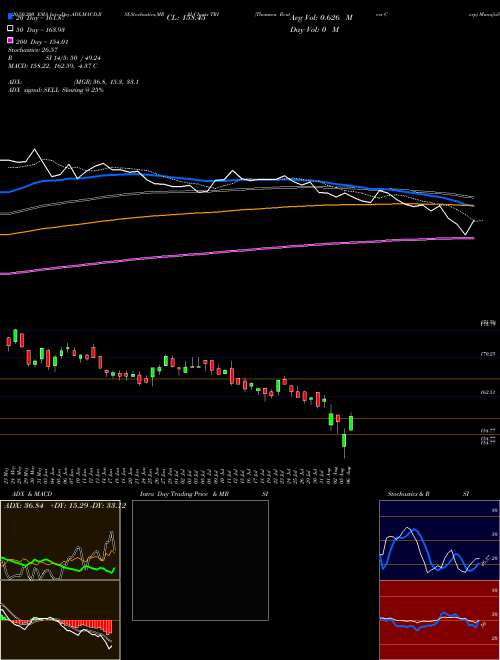Select the 200 Day moving average value text
This screenshot has width=500, height=660.
[x=42, y=41]
